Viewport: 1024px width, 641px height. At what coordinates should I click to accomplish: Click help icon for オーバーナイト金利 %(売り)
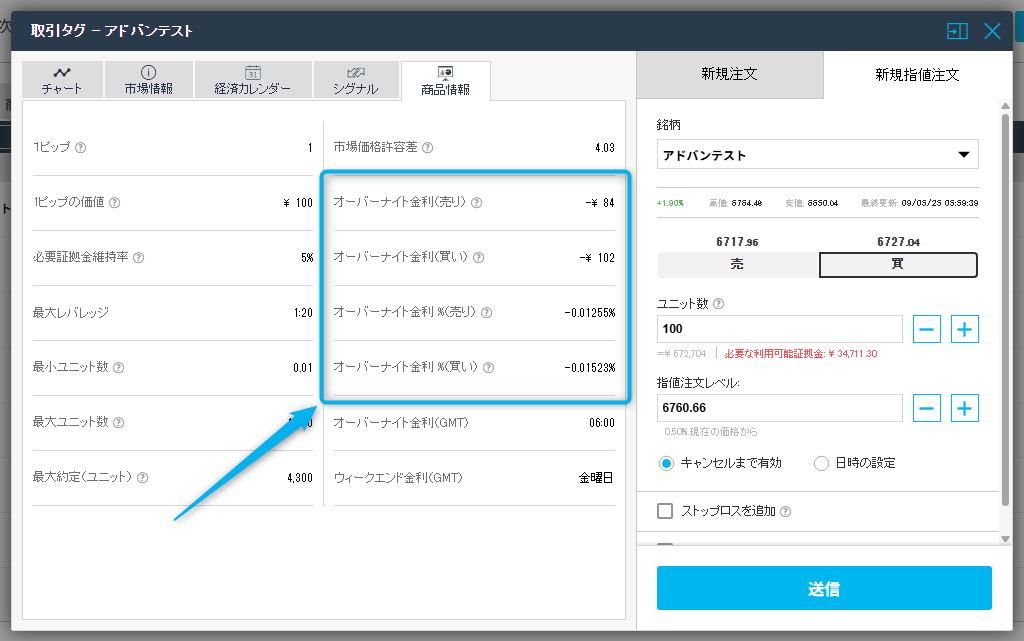pyautogui.click(x=487, y=313)
